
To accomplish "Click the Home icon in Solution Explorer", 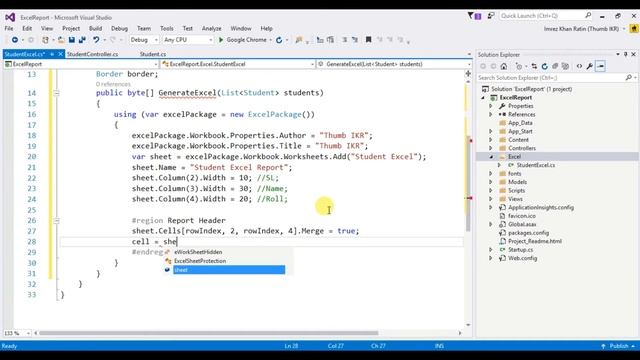I will click(504, 66).
